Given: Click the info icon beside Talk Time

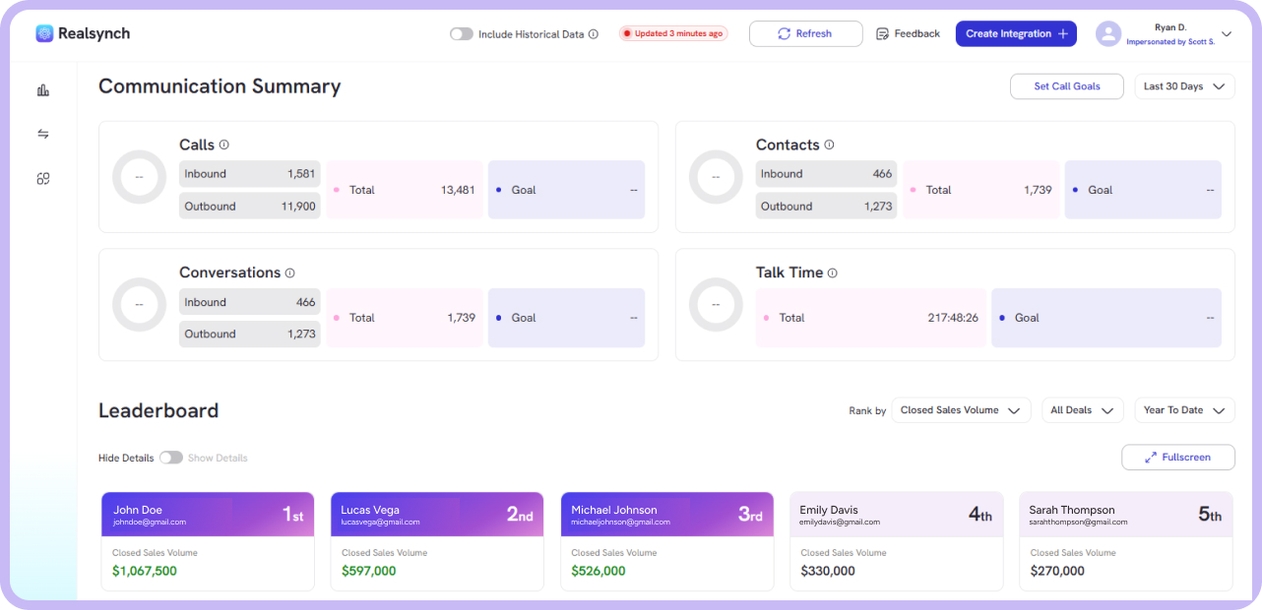Looking at the screenshot, I should pos(832,273).
